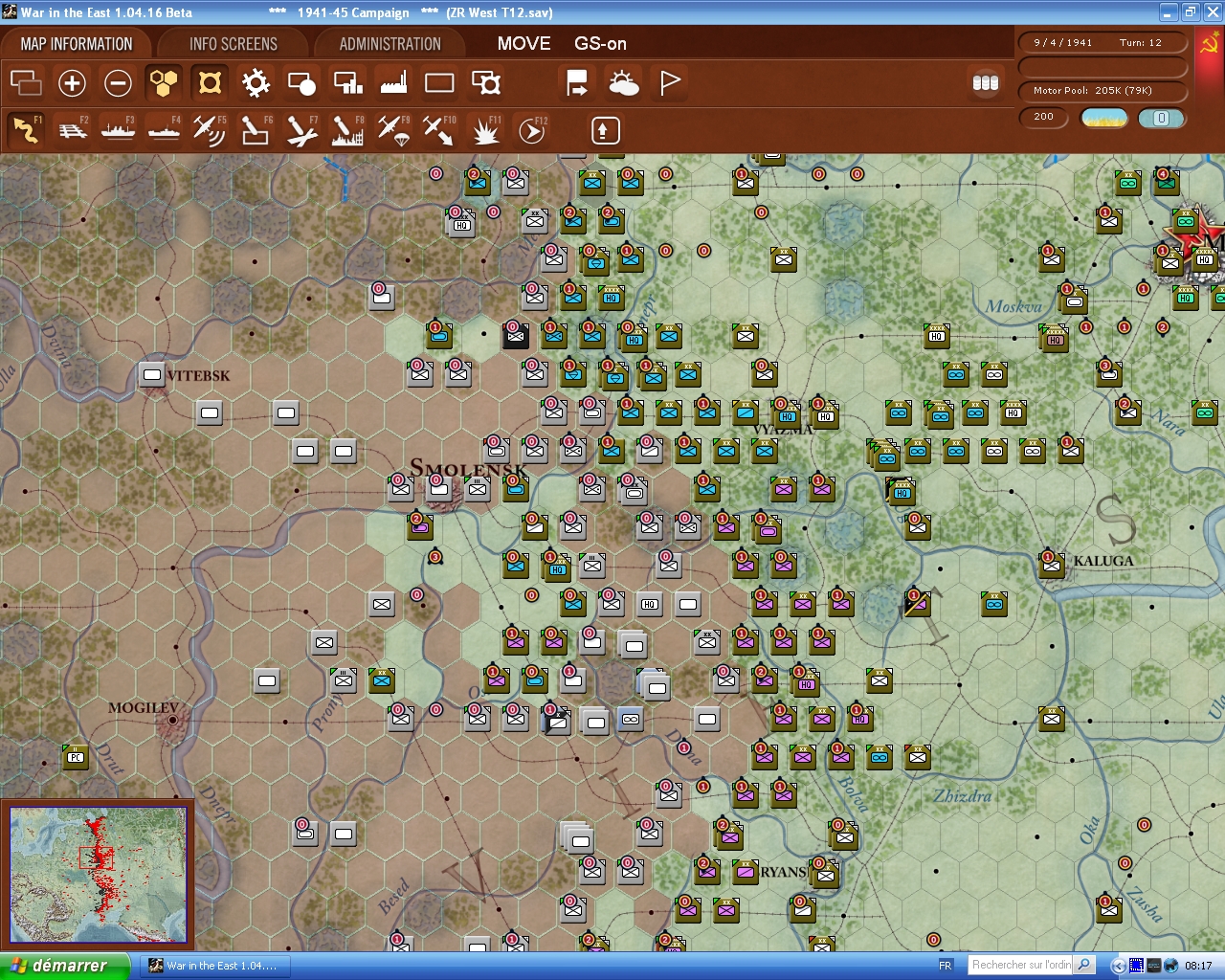
Task: Click the MOVE mode label
Action: point(523,44)
